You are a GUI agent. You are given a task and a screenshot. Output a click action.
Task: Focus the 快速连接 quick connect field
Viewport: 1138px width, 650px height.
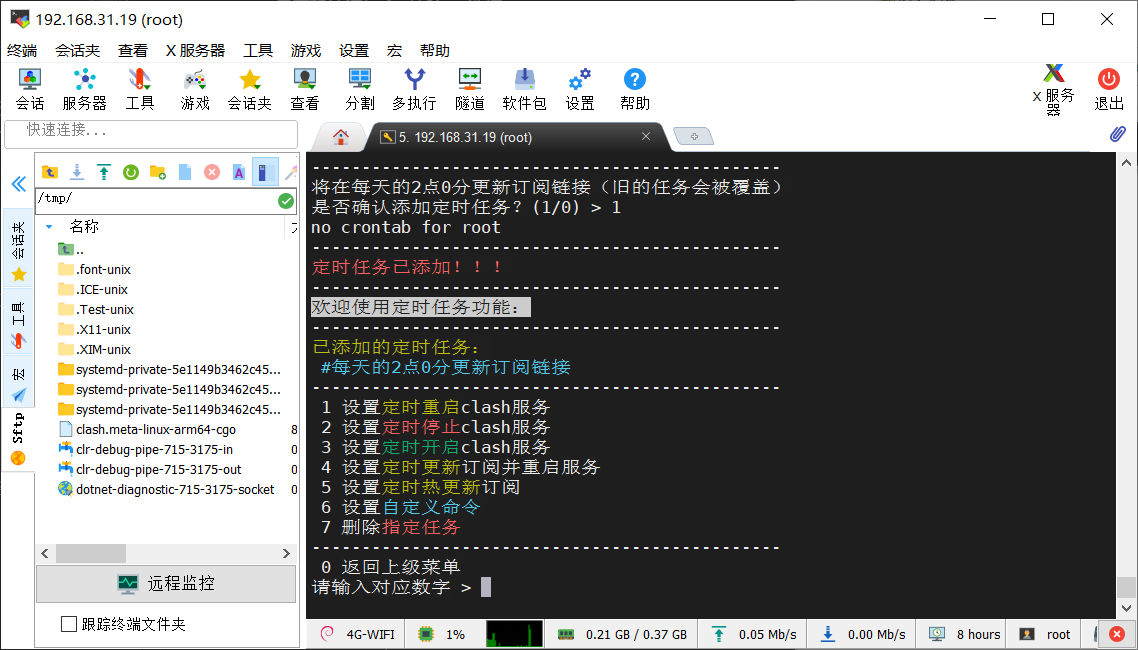click(151, 134)
